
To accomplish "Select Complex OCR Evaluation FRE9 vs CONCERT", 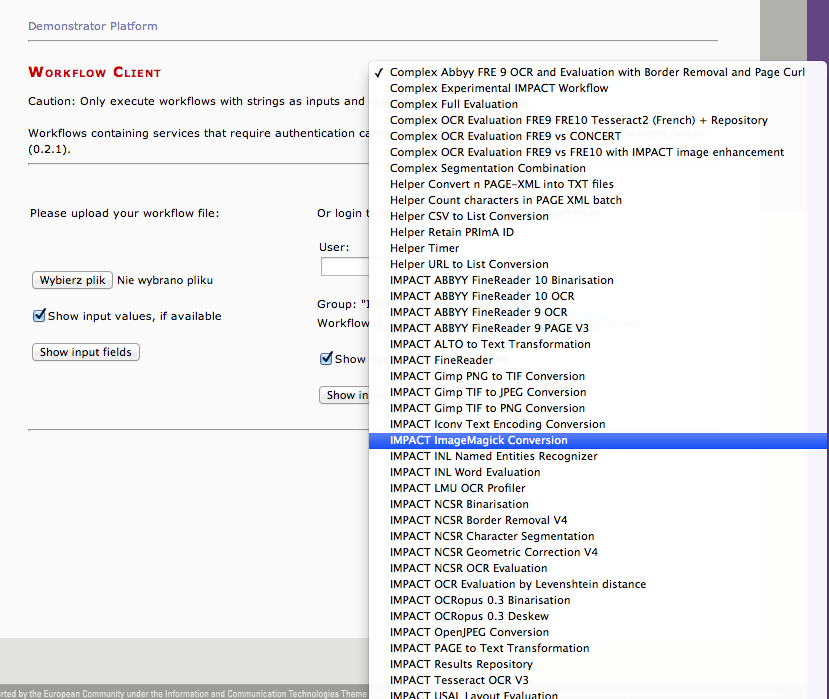I will coord(597,136).
